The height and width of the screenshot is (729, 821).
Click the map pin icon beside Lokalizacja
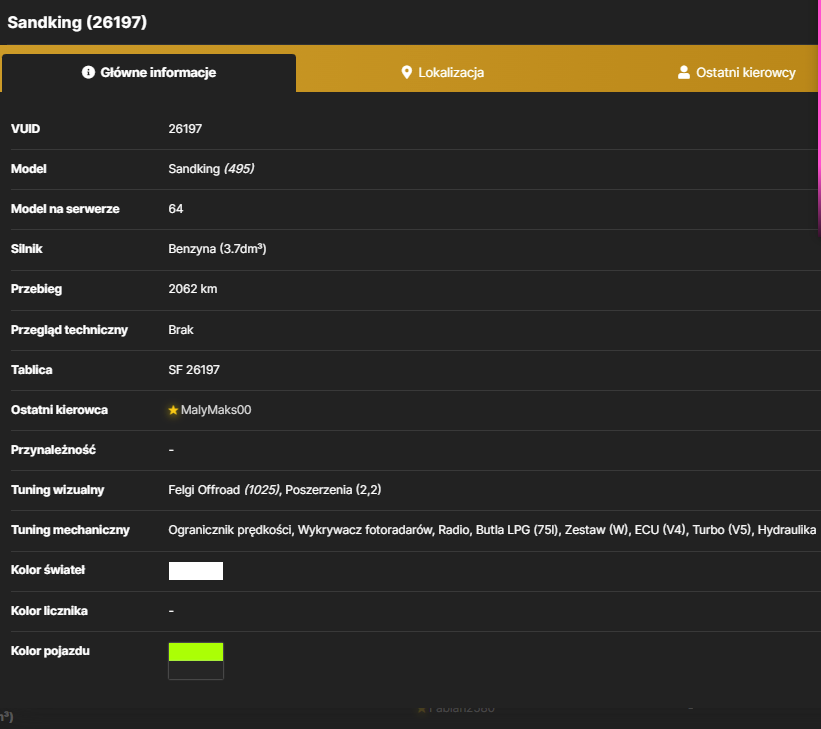click(406, 72)
